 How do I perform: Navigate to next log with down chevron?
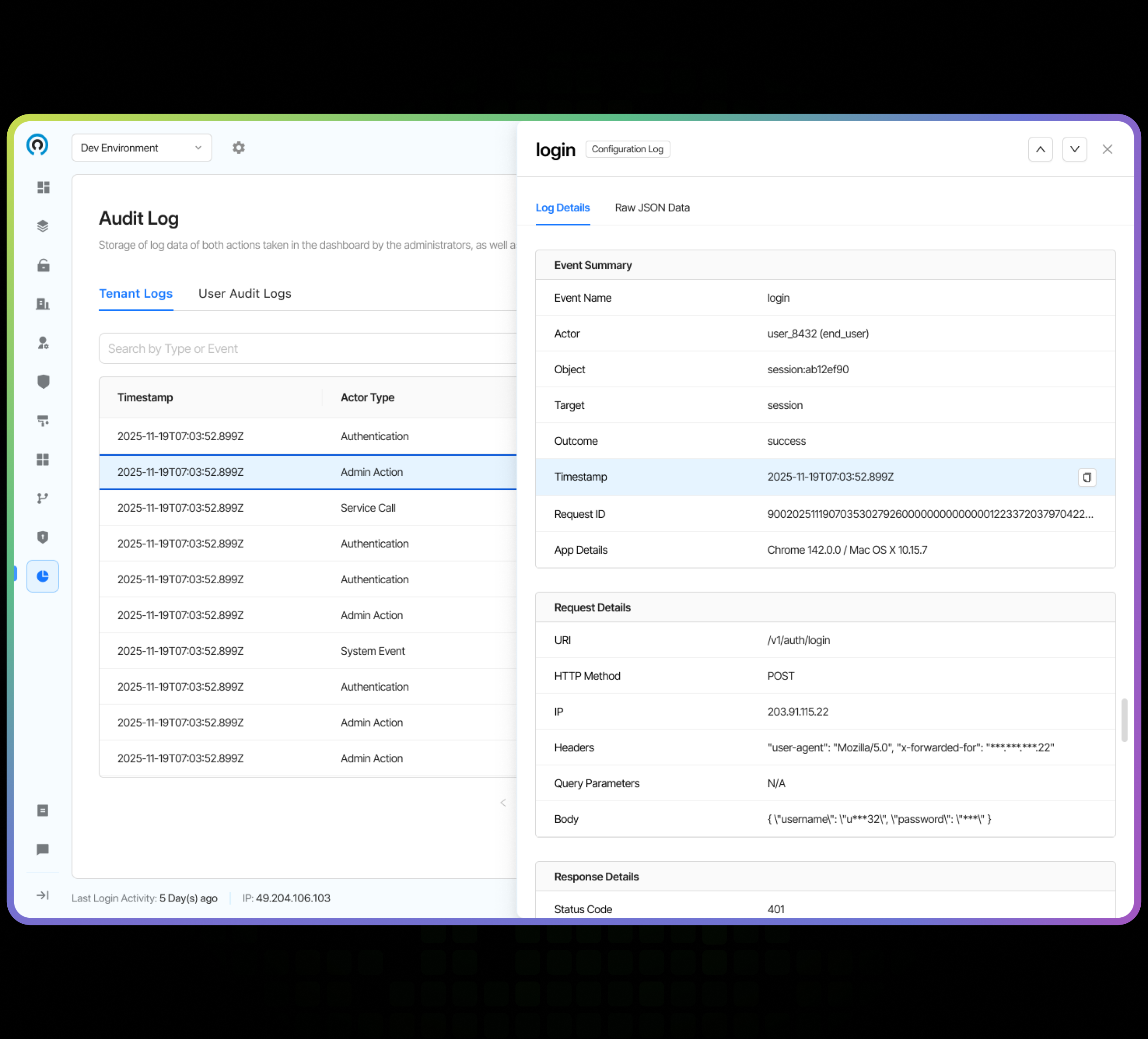[x=1075, y=149]
